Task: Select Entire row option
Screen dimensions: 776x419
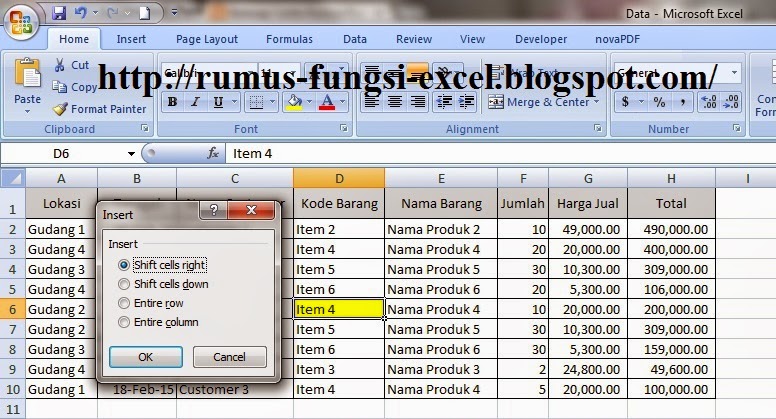Action: point(151,303)
